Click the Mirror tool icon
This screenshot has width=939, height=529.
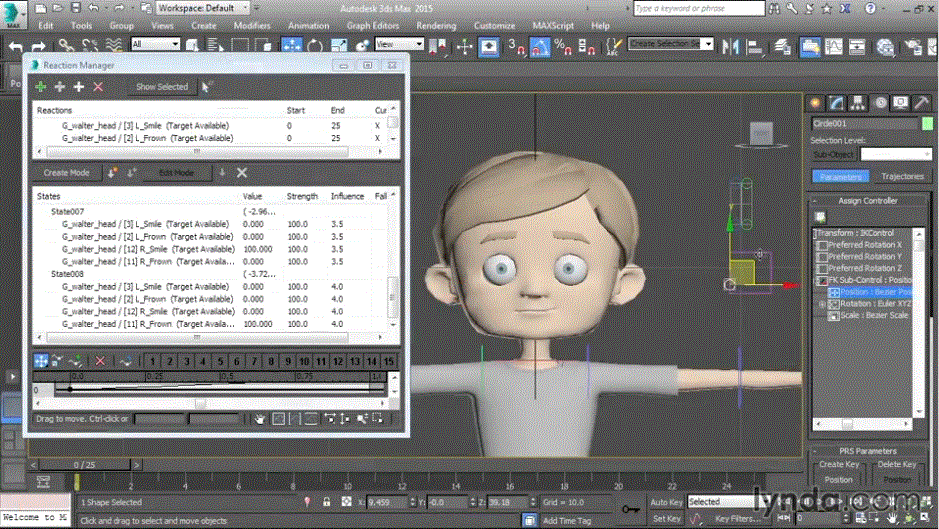731,46
